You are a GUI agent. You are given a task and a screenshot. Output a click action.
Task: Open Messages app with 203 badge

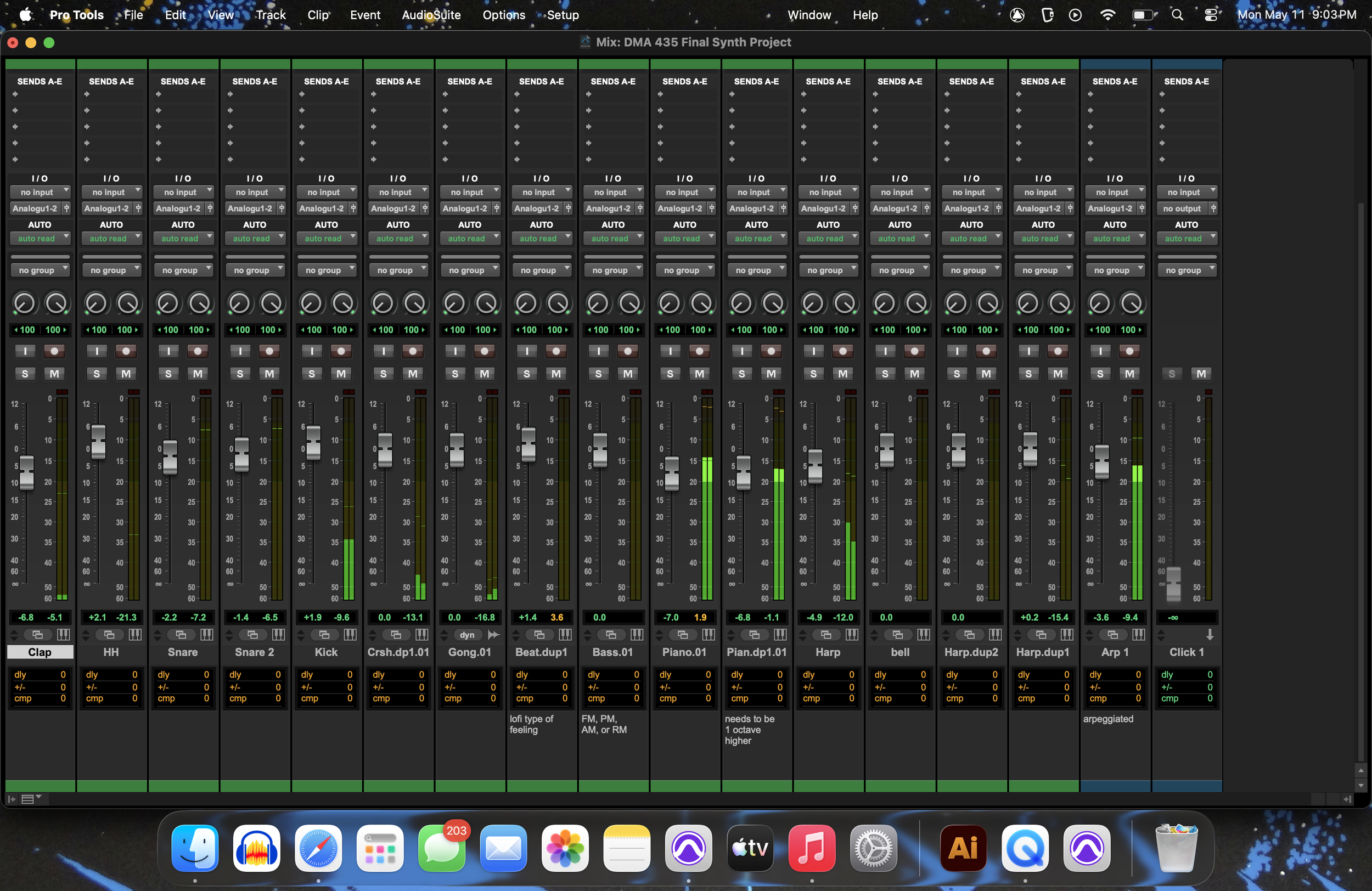click(442, 848)
